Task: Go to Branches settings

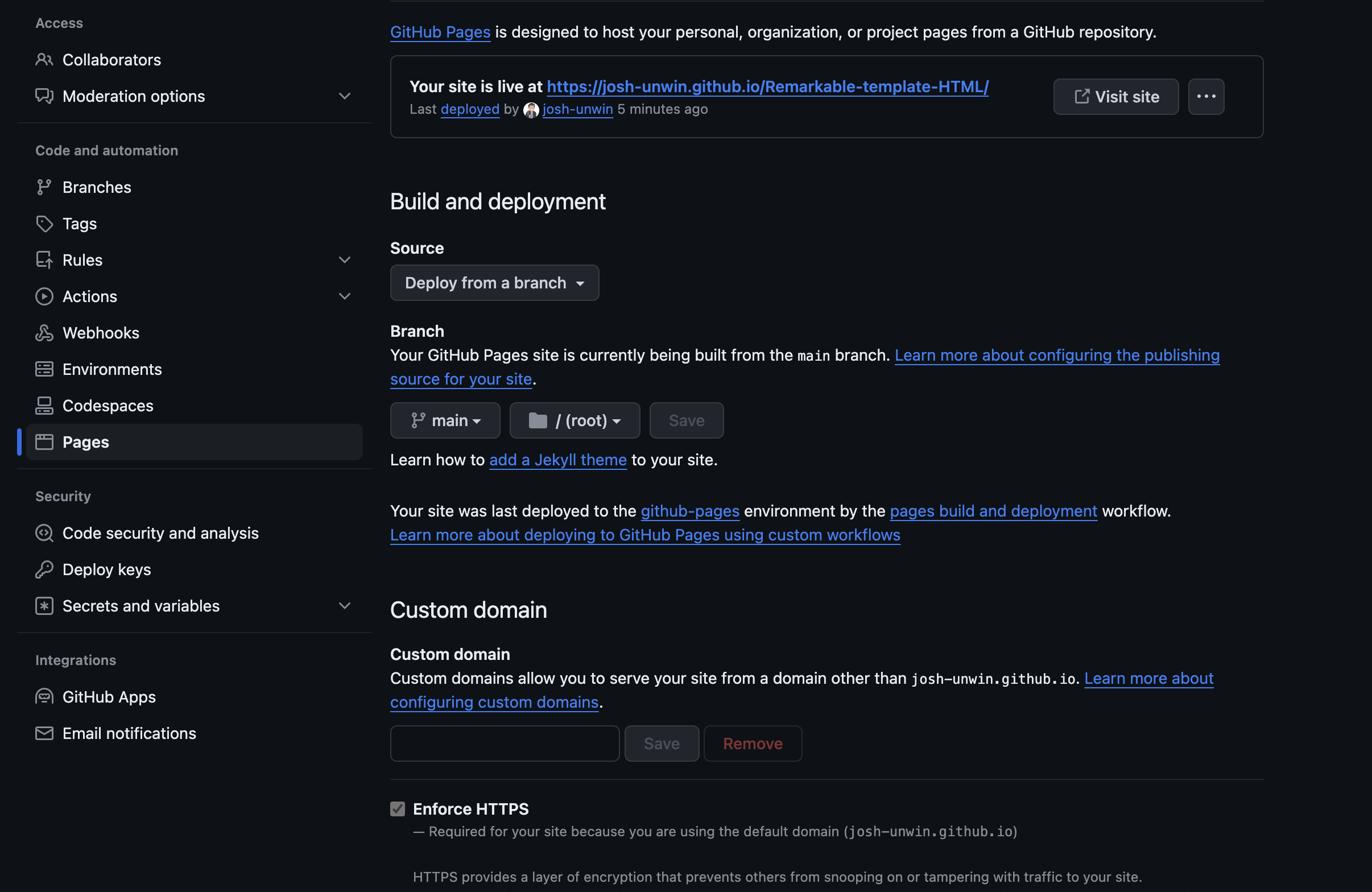Action: pyautogui.click(x=195, y=187)
